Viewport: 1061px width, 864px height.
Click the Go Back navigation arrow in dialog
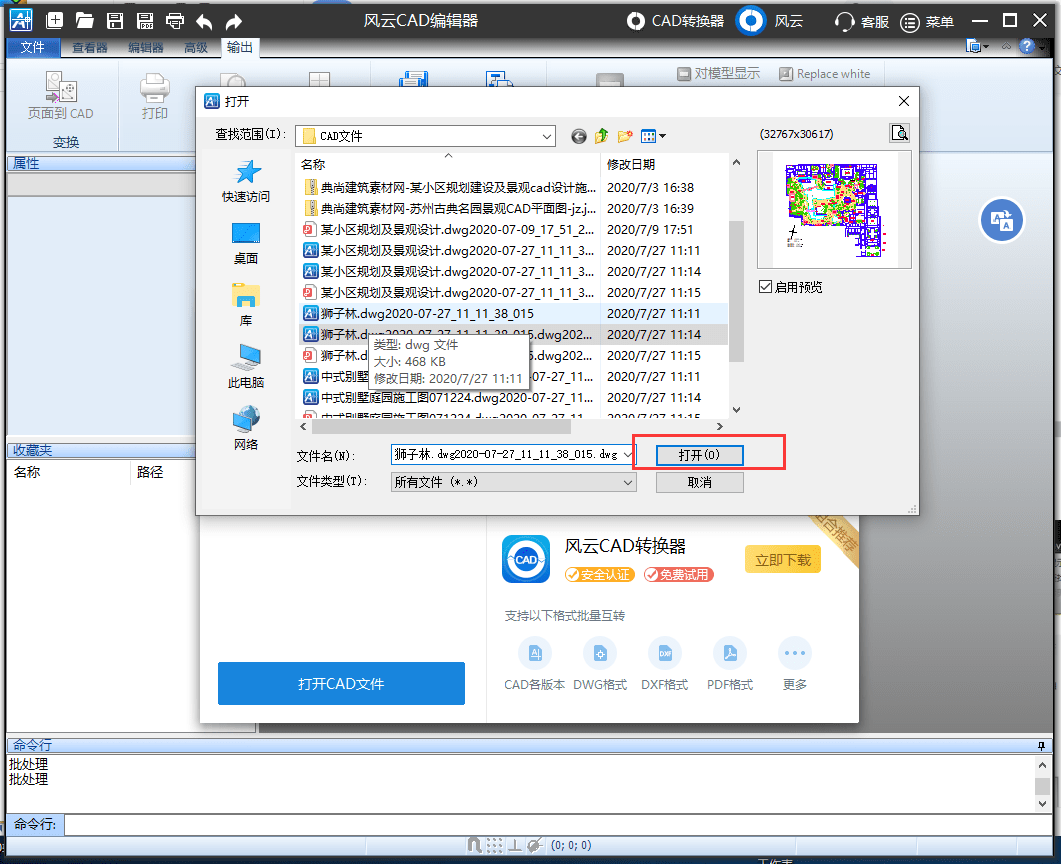[x=578, y=135]
